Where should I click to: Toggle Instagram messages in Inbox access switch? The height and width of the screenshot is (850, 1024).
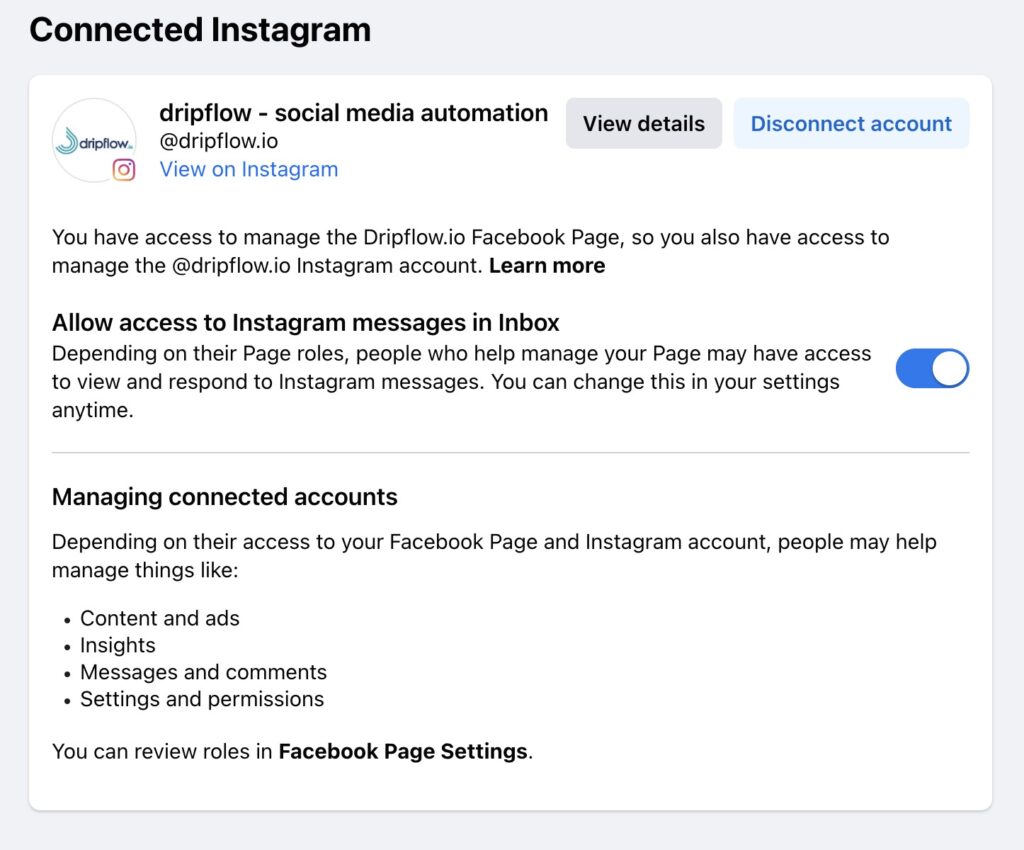932,368
